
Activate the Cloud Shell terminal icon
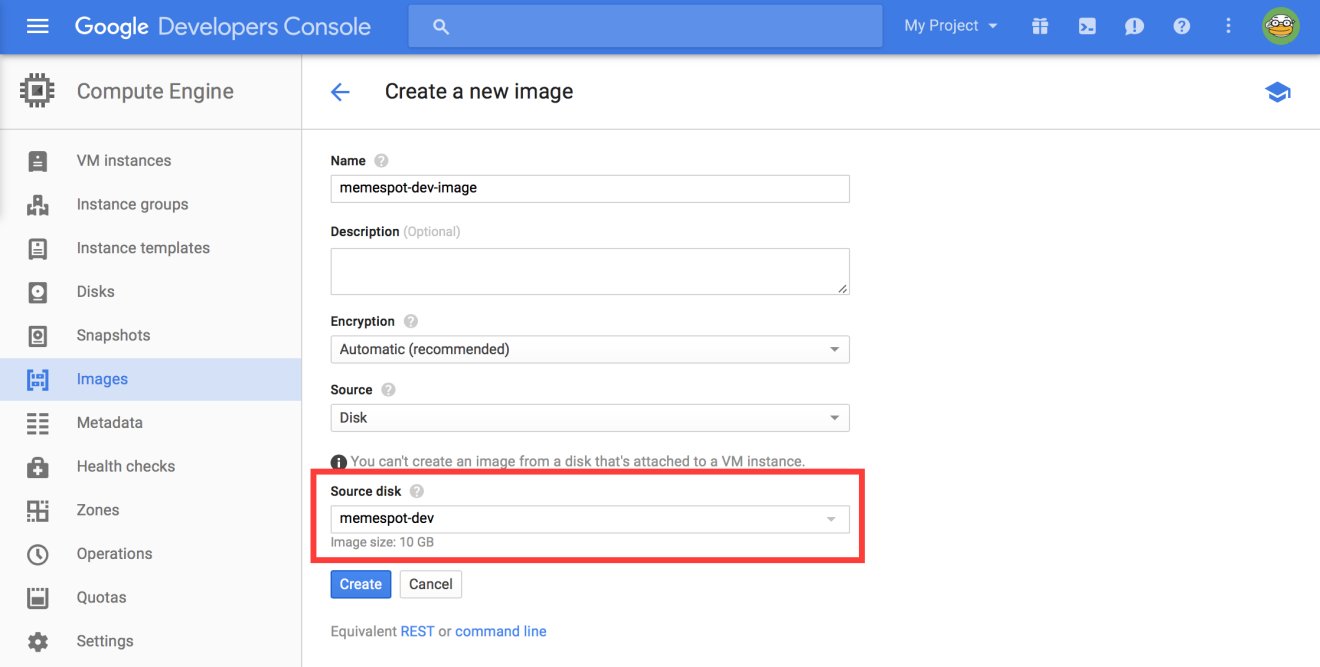1087,26
